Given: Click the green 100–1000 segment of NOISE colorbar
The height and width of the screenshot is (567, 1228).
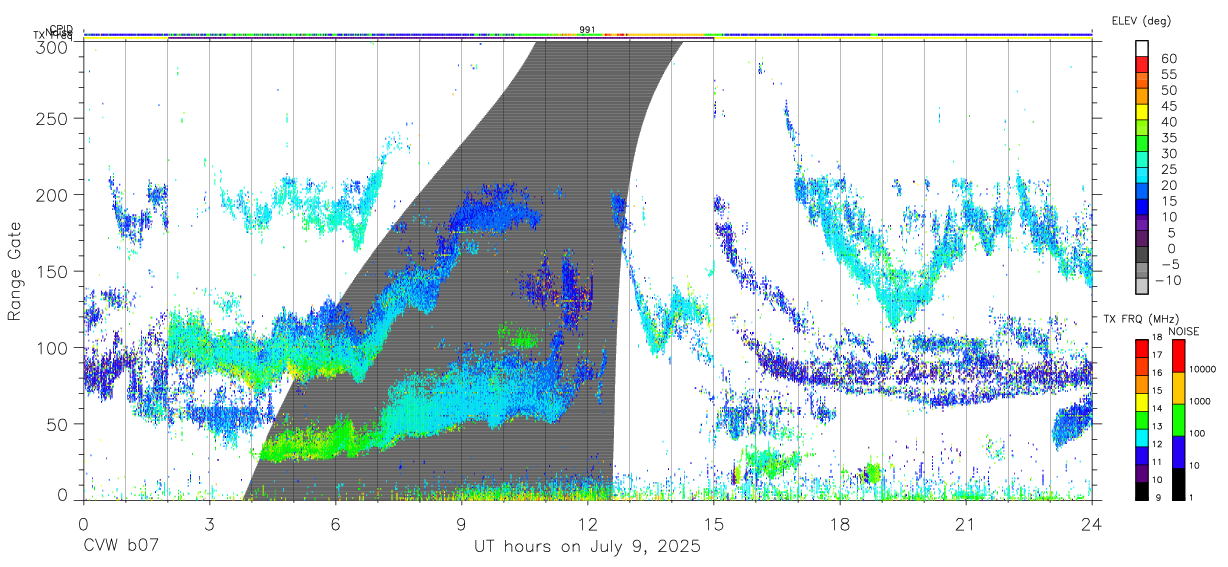Looking at the screenshot, I should coord(1177,420).
